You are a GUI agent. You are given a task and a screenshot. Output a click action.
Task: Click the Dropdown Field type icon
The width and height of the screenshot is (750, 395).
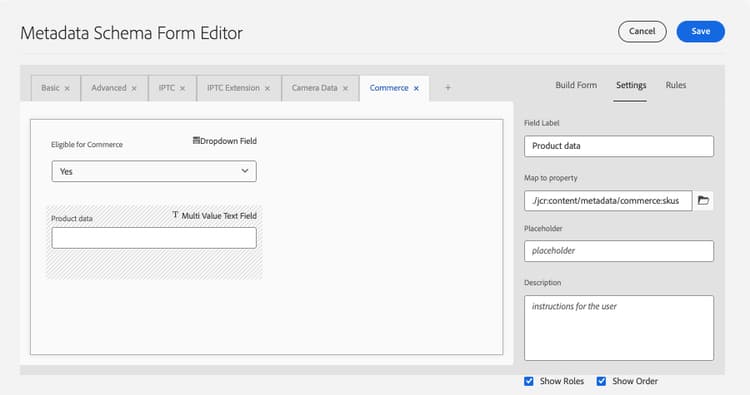[x=196, y=141]
